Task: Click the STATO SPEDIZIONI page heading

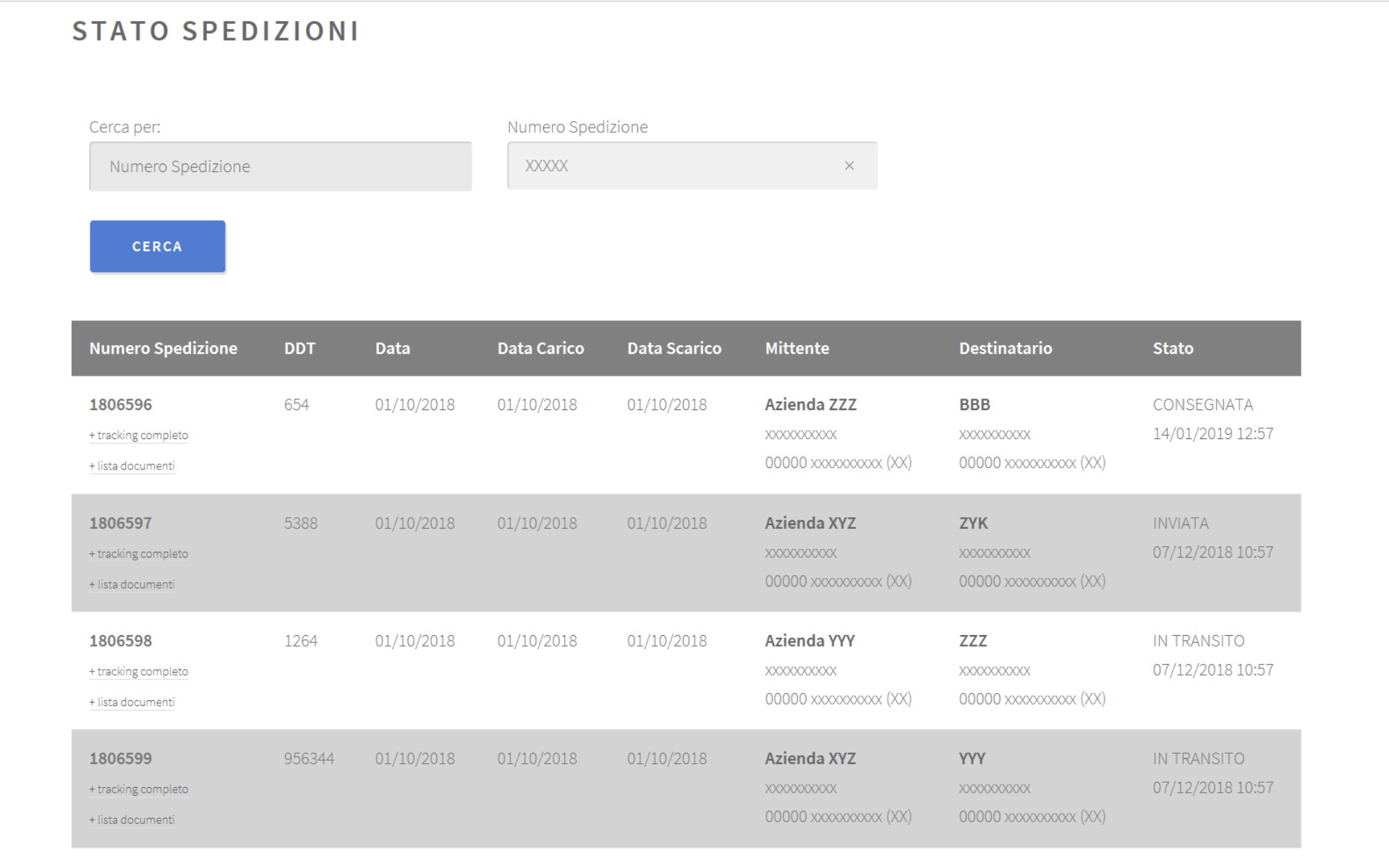Action: pyautogui.click(x=216, y=31)
